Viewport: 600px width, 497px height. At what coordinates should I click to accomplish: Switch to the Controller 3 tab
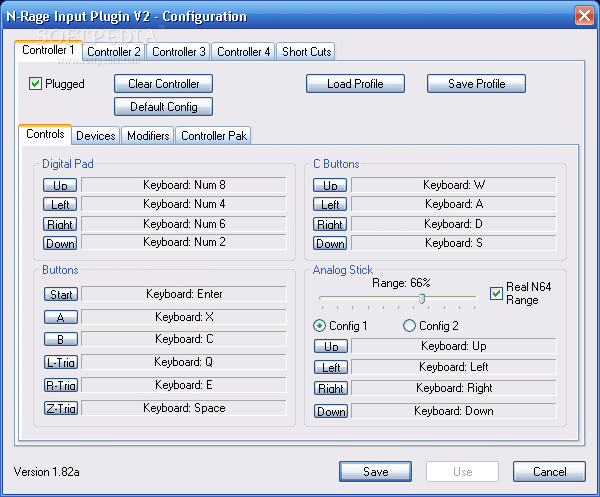(179, 51)
